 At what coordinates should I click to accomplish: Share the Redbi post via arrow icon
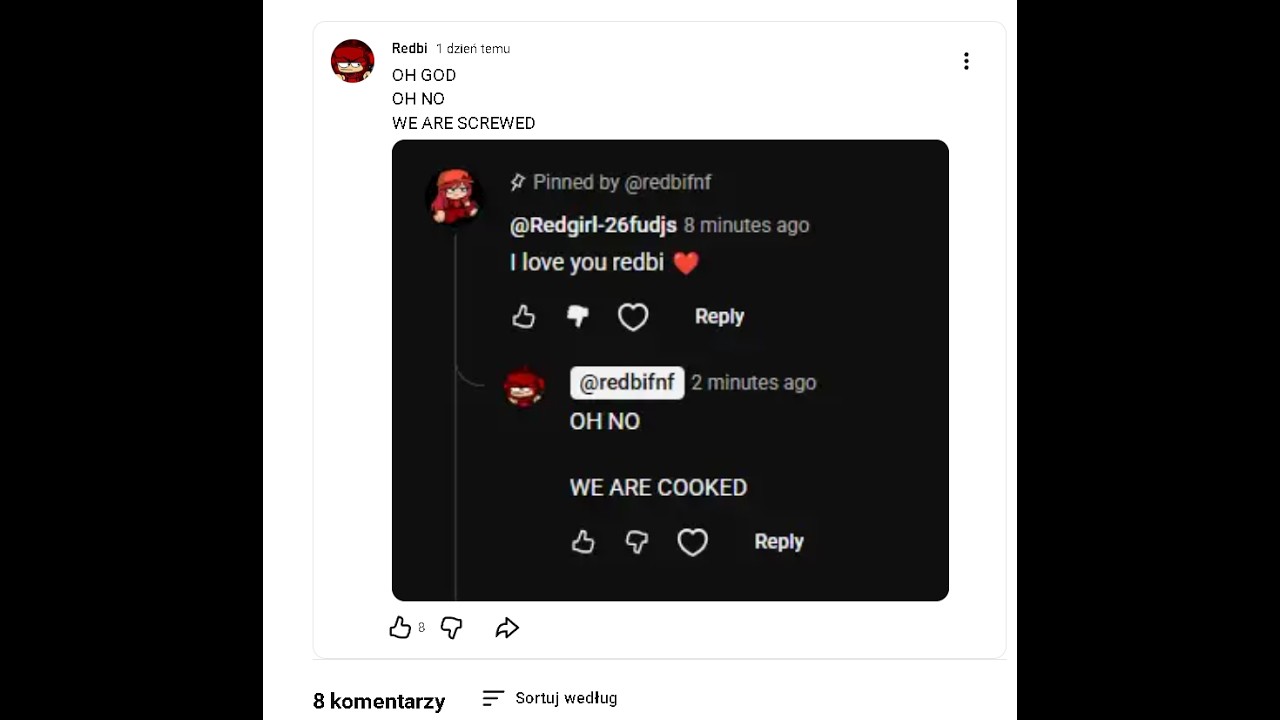click(x=507, y=628)
